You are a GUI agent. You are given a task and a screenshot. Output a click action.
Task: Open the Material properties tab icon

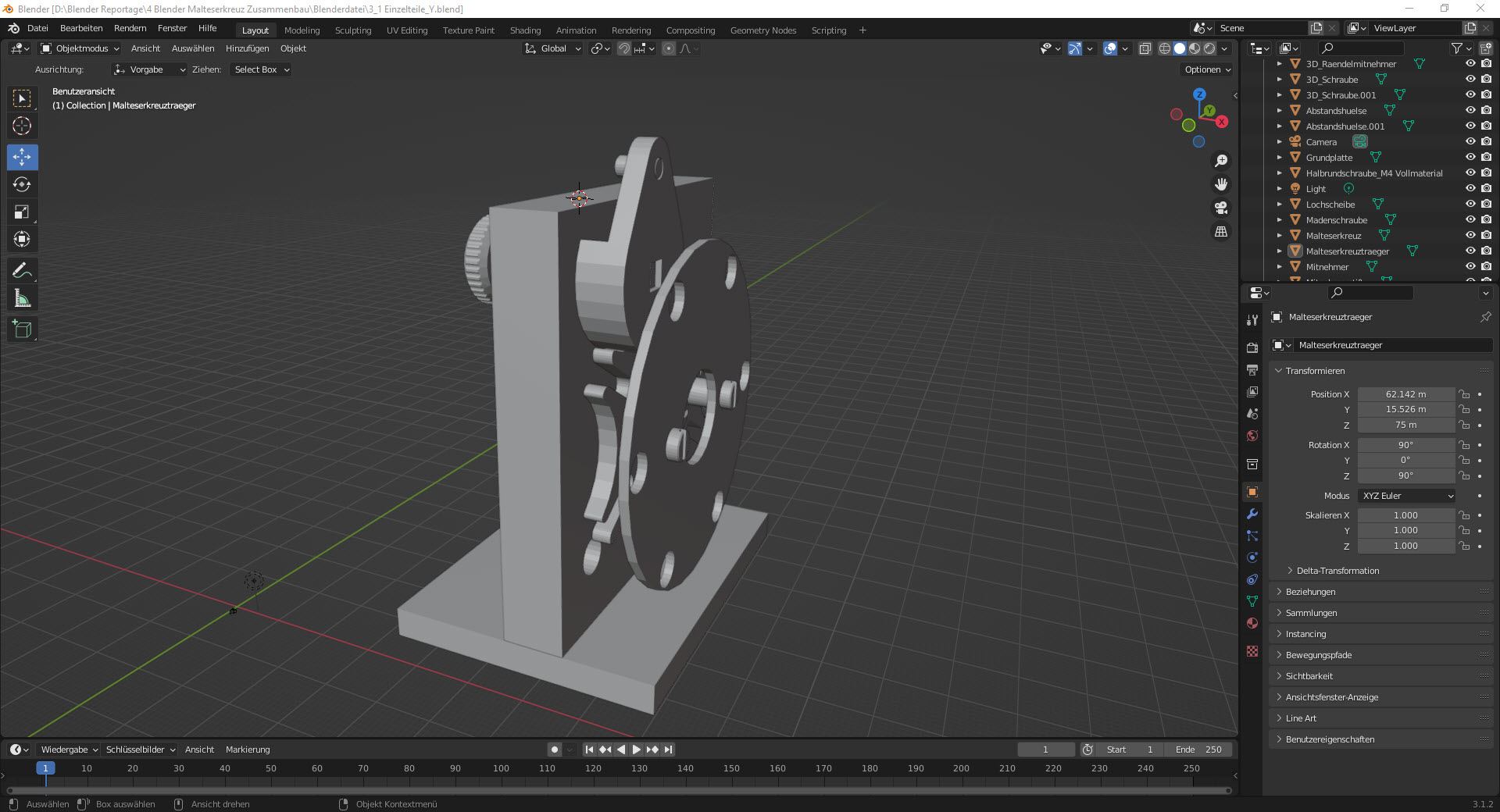1252,623
